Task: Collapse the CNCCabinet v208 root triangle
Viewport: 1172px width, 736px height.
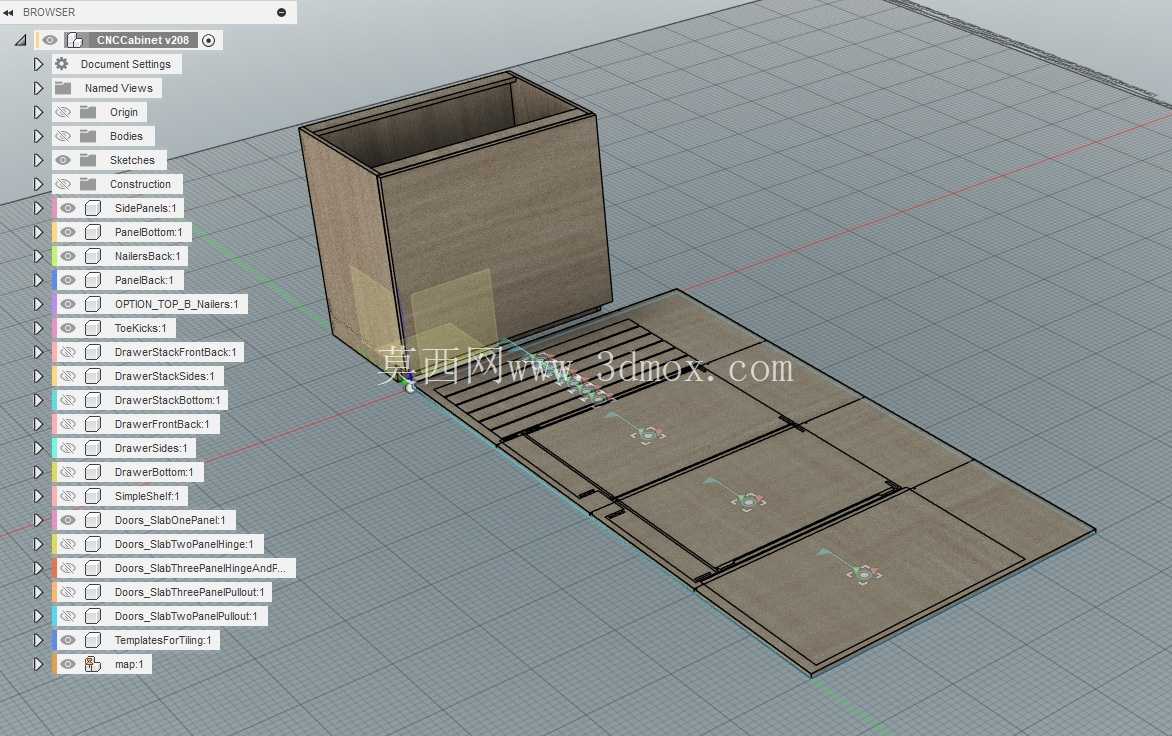Action: point(21,40)
